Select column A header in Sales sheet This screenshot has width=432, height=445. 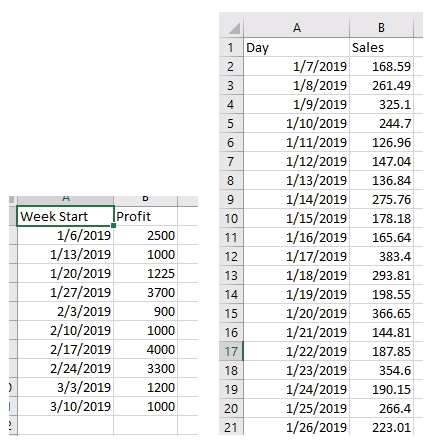click(x=297, y=28)
